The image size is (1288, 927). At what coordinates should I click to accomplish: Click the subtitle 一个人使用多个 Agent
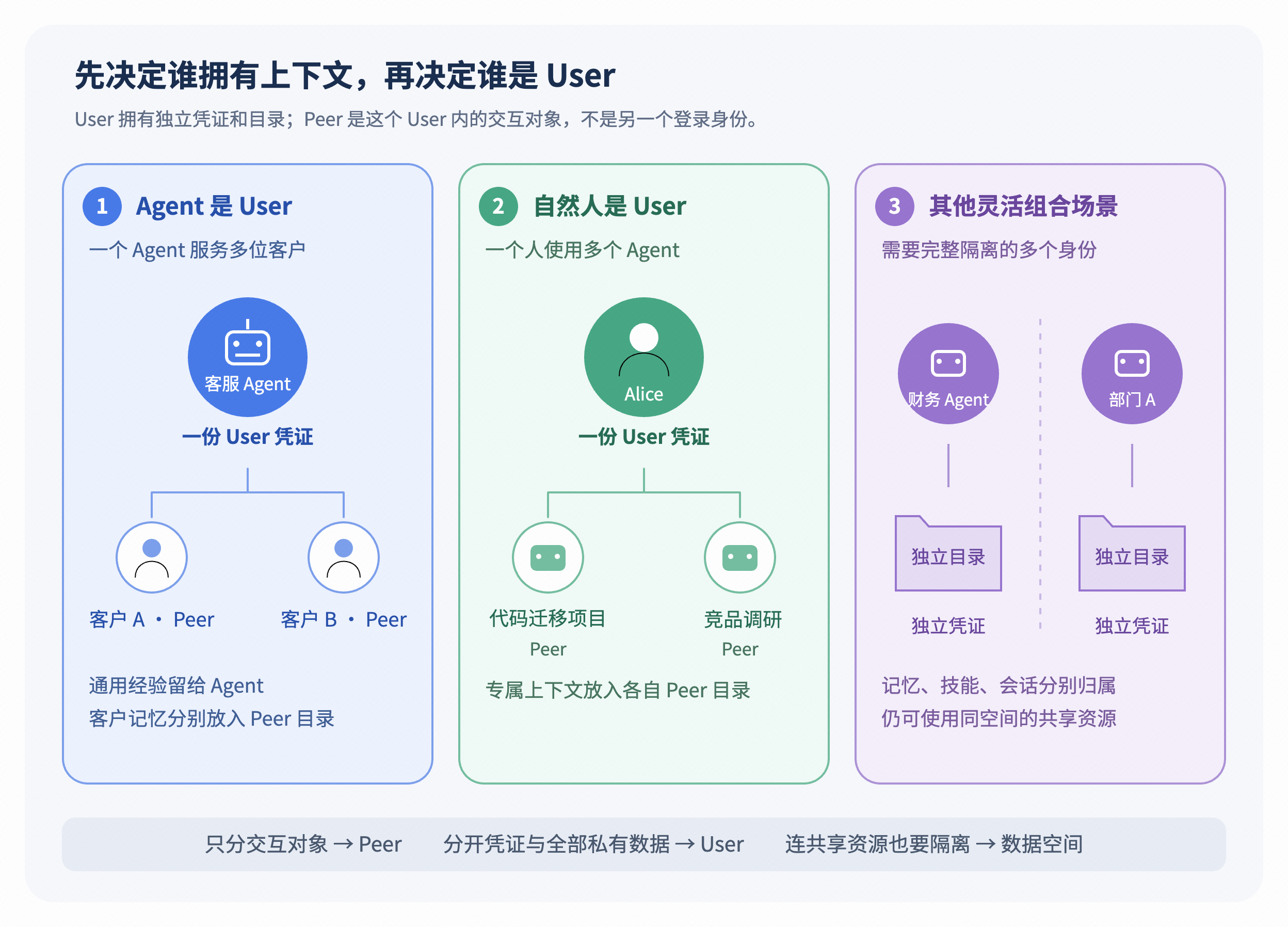[582, 250]
